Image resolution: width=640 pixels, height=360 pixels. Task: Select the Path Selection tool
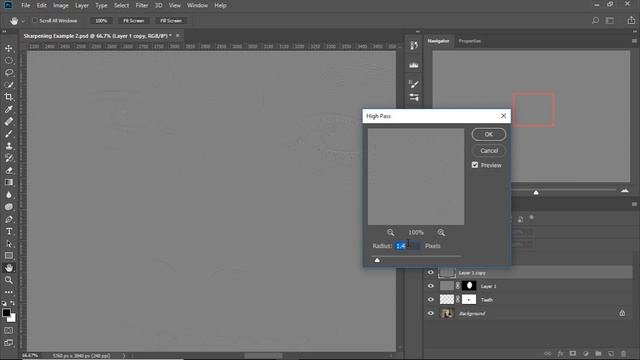pyautogui.click(x=9, y=244)
